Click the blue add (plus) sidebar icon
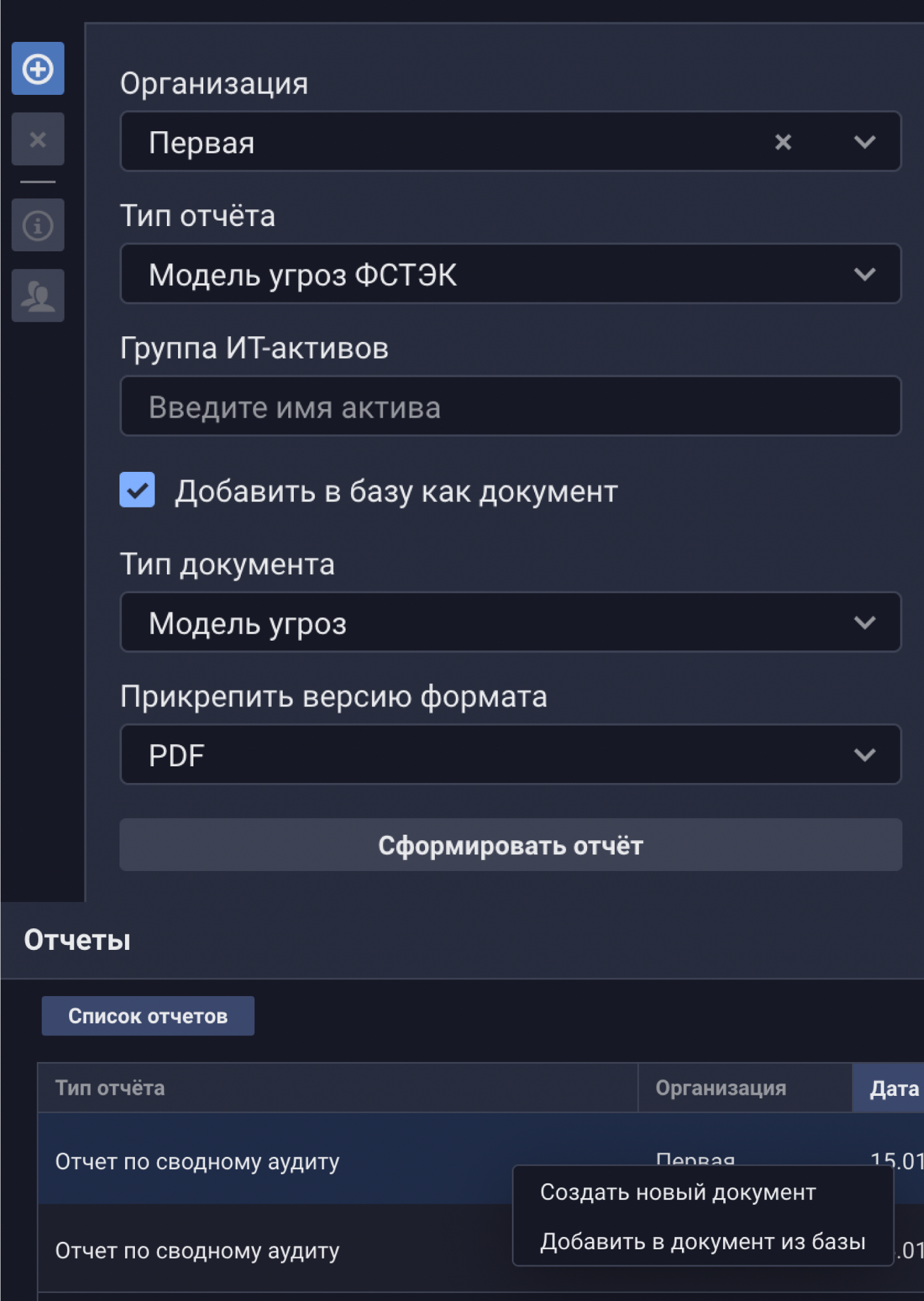This screenshot has height=1301, width=924. 38,68
